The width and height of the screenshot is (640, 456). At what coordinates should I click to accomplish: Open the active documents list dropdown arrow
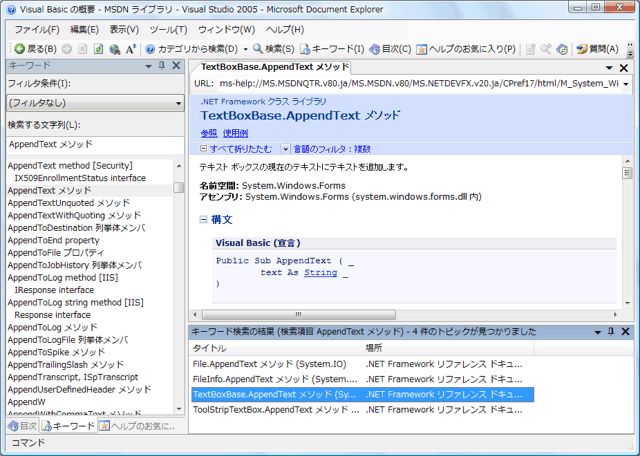(609, 68)
